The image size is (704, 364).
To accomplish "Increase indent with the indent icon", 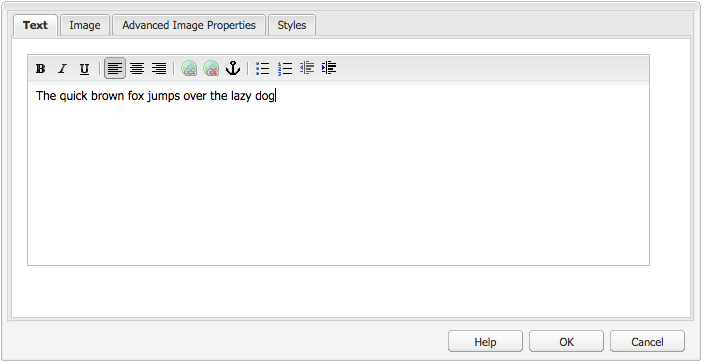I will pos(329,68).
